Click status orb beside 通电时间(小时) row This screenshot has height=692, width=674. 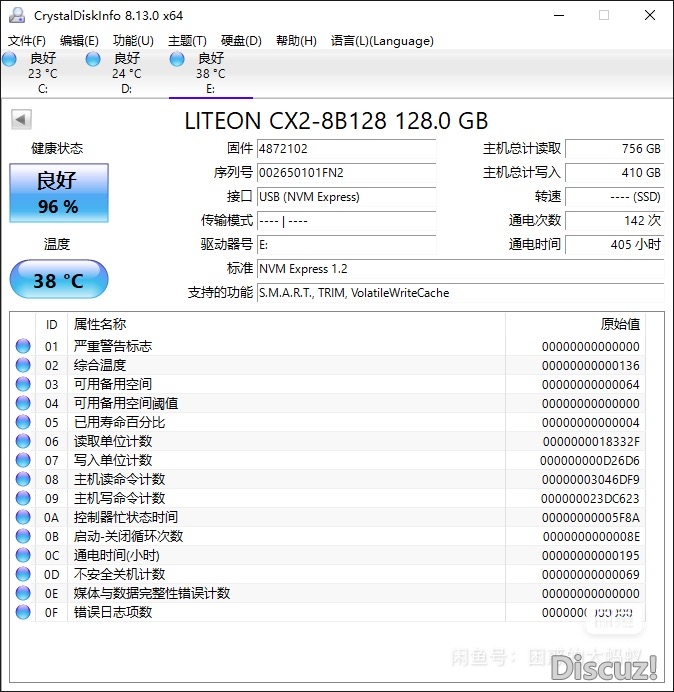tap(23, 555)
